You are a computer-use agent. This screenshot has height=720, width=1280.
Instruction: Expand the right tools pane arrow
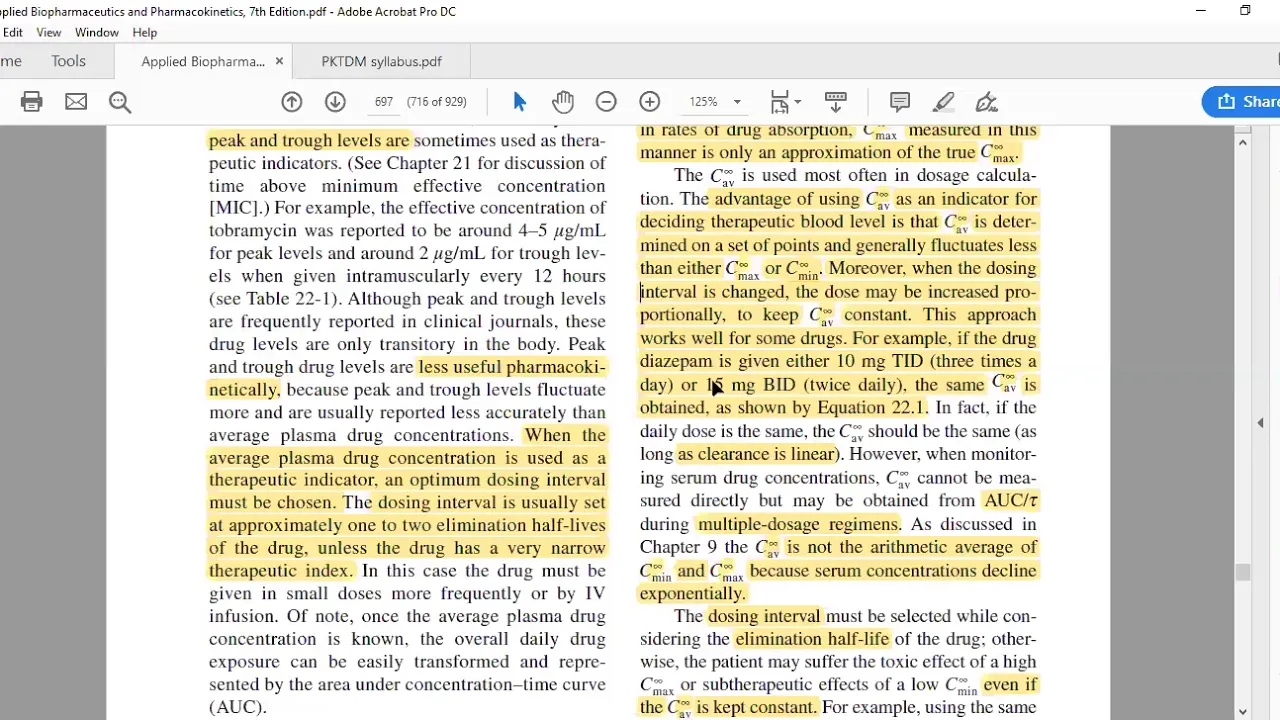pyautogui.click(x=1260, y=423)
